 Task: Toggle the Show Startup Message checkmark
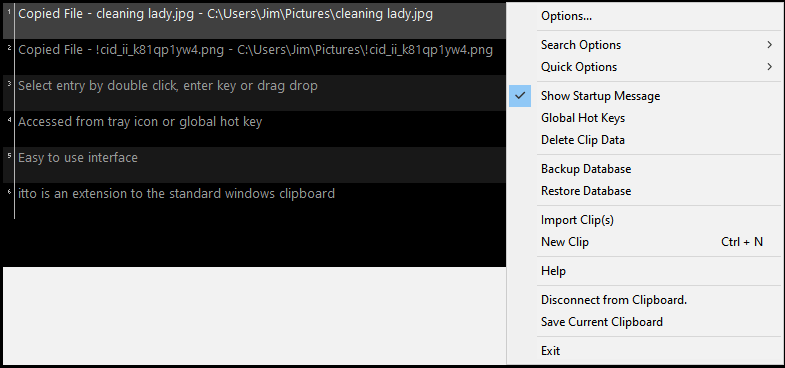[520, 96]
